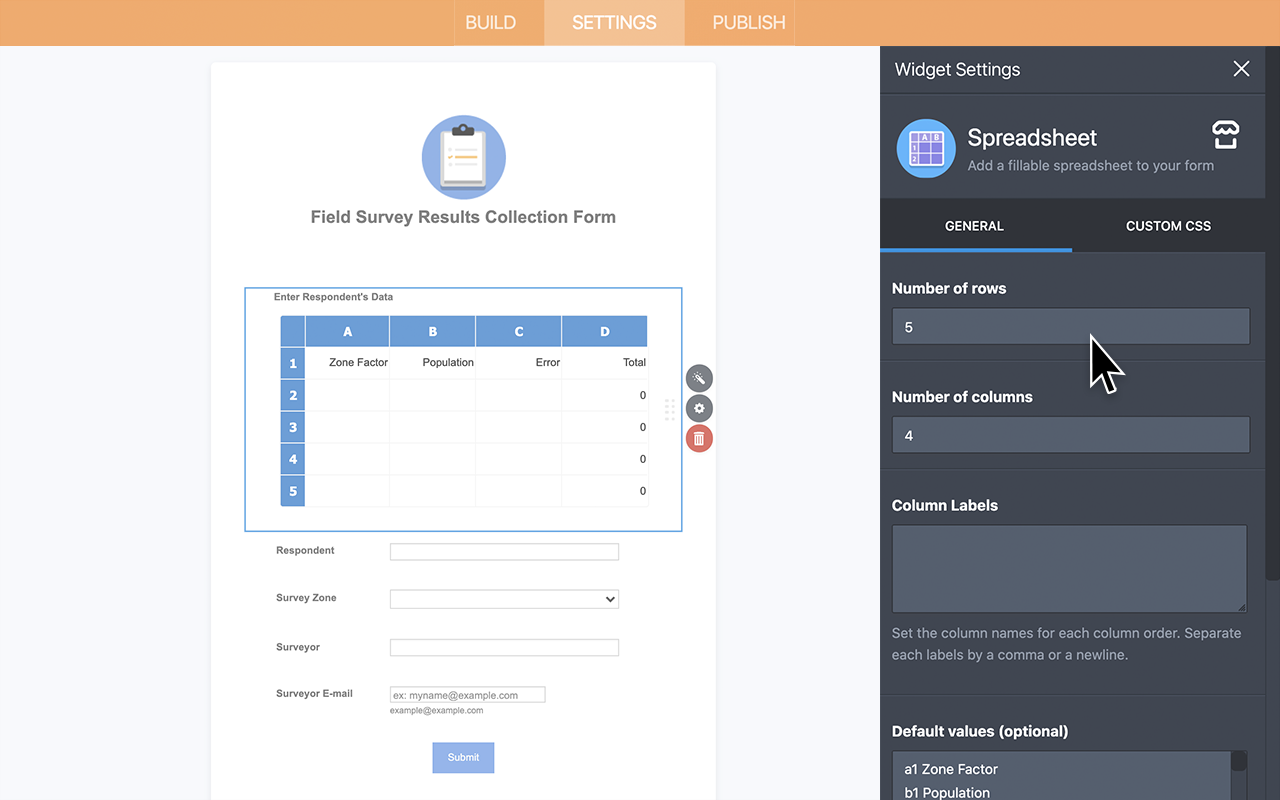Select column header D in the spreadsheet
The height and width of the screenshot is (800, 1280).
point(604,331)
